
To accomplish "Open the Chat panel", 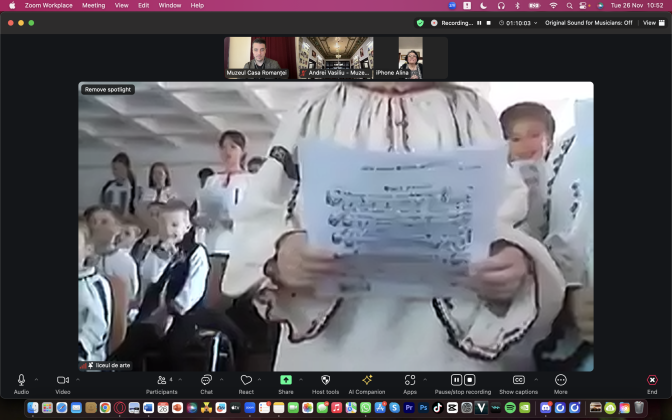I will pyautogui.click(x=206, y=381).
